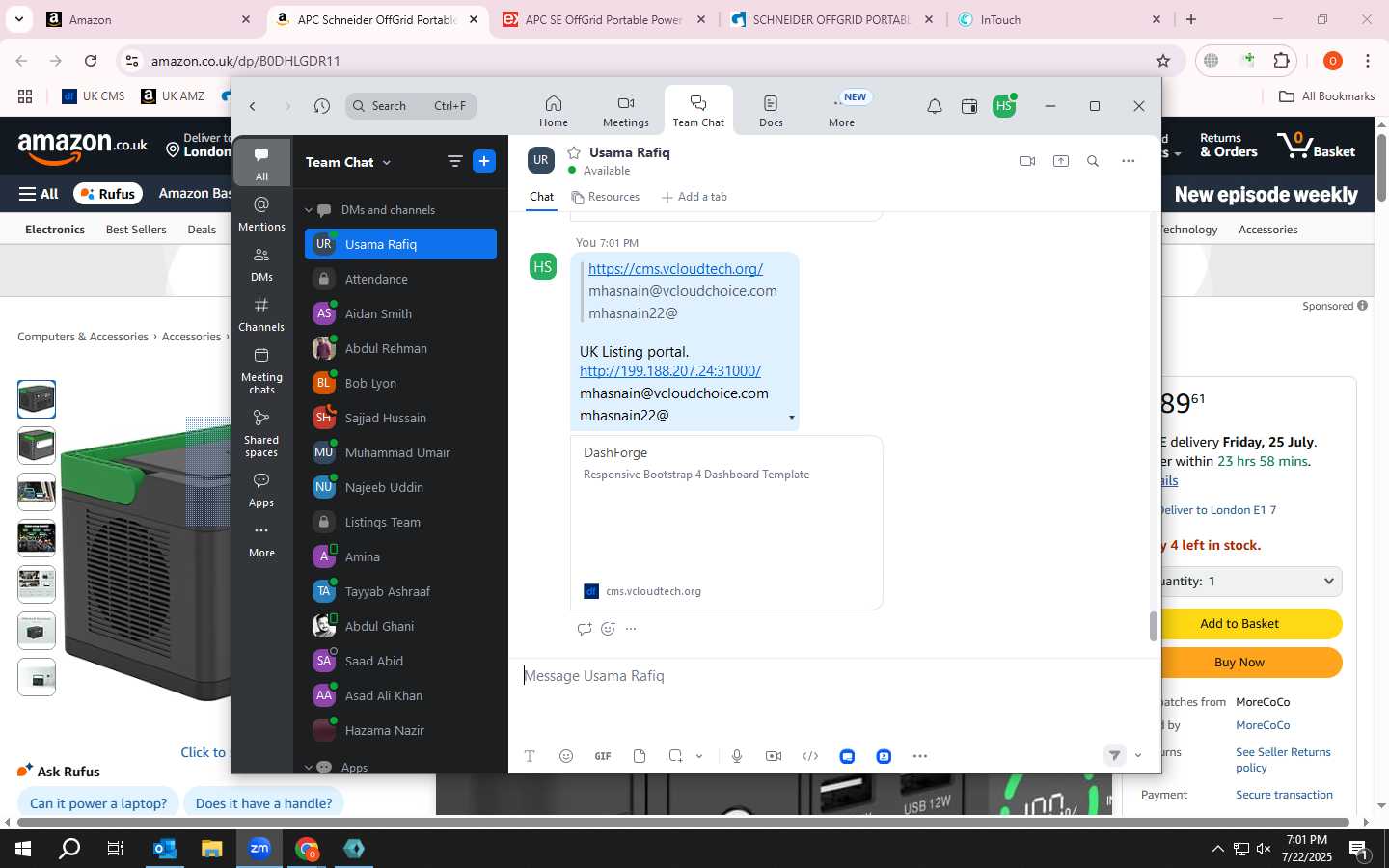
Task: Record a video message in composer
Action: [774, 756]
